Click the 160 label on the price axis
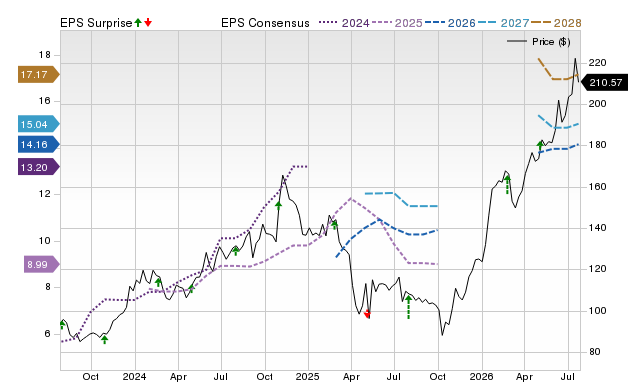The height and width of the screenshot is (382, 640). pos(597,187)
